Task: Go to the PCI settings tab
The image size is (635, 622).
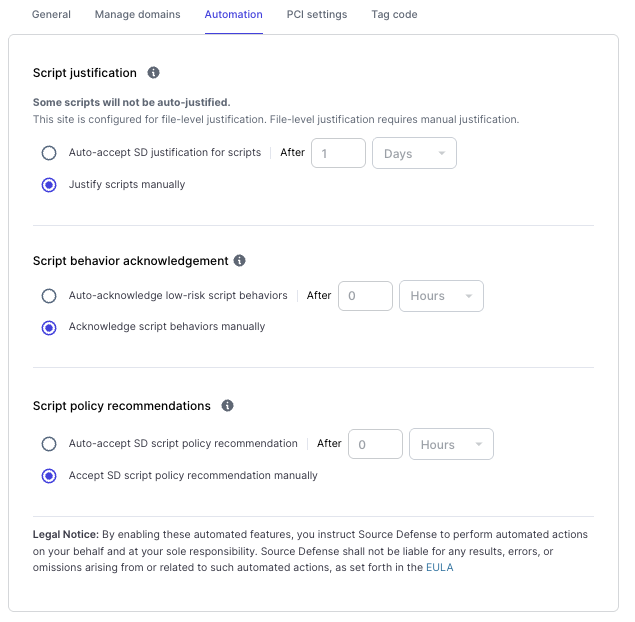Action: point(316,15)
